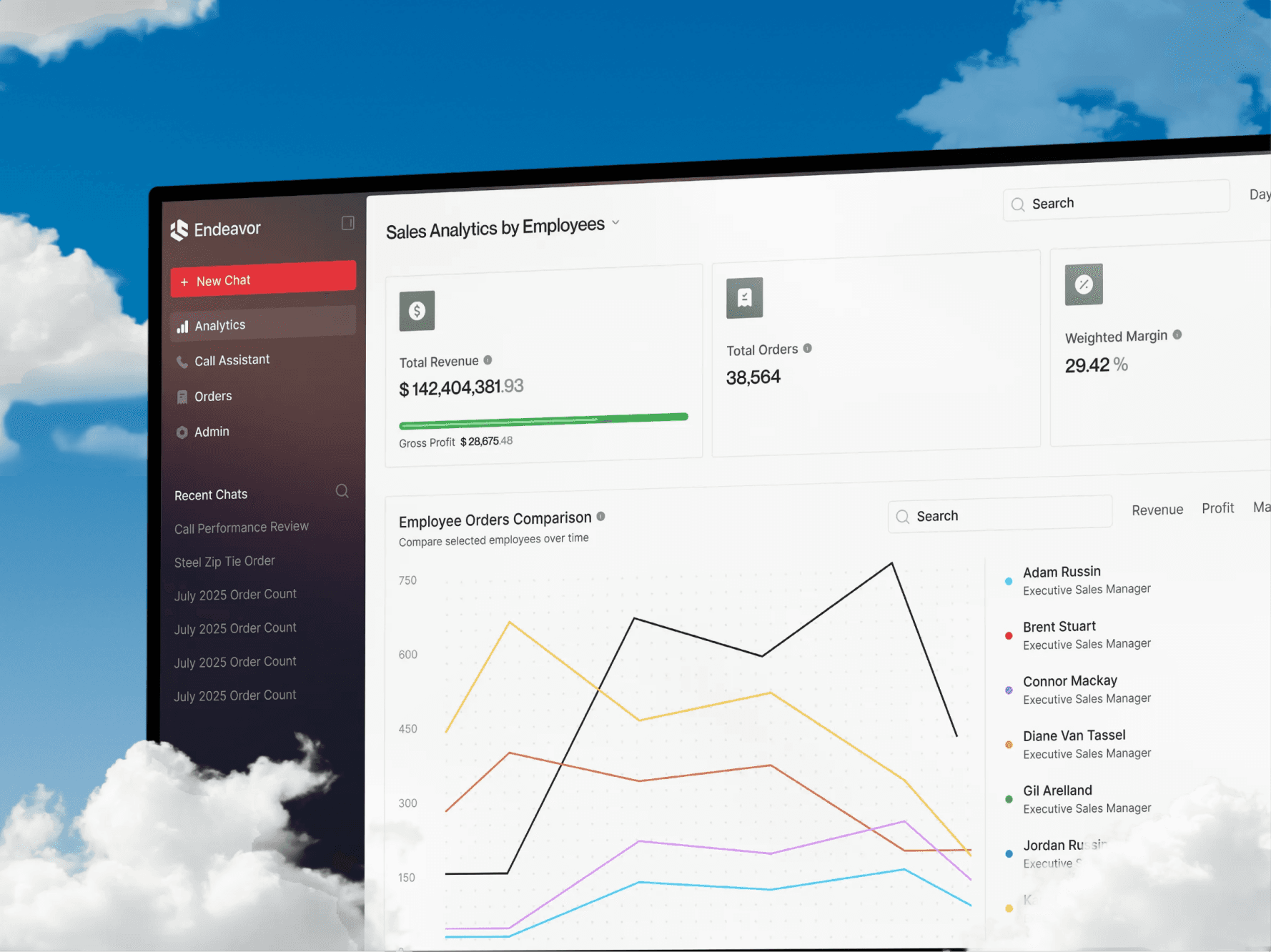Toggle Brent Stuart in the chart legend
1271x952 pixels.
click(1078, 635)
